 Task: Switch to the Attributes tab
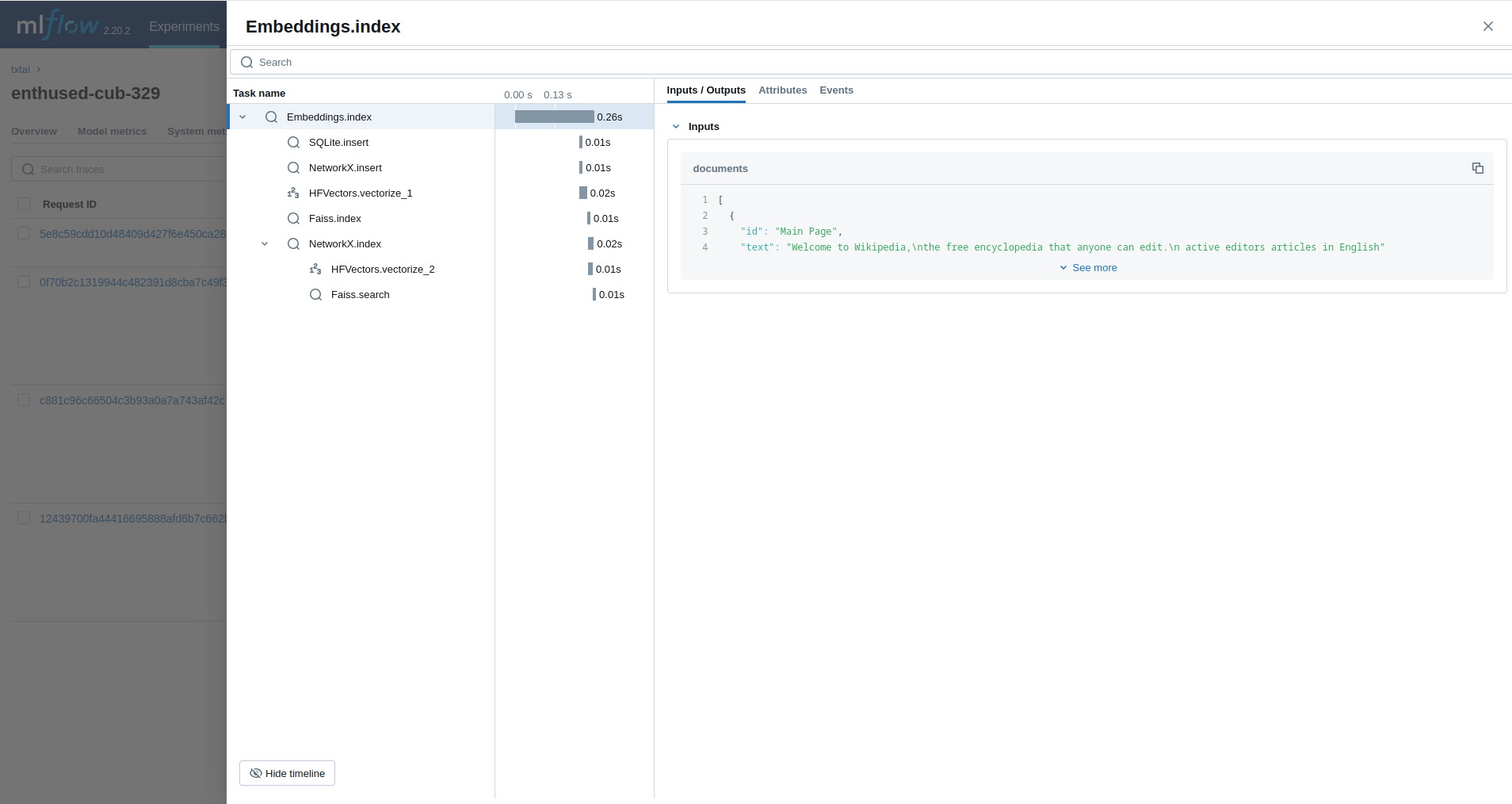point(782,90)
